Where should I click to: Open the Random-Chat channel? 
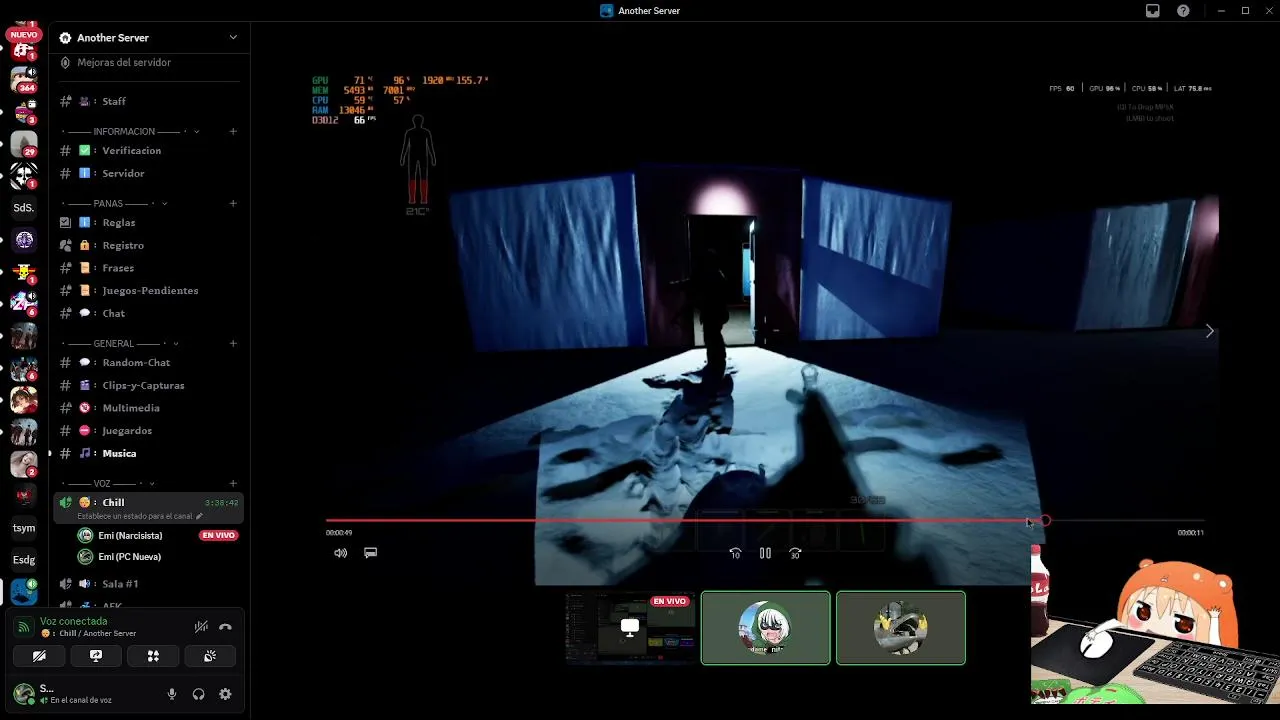click(149, 362)
